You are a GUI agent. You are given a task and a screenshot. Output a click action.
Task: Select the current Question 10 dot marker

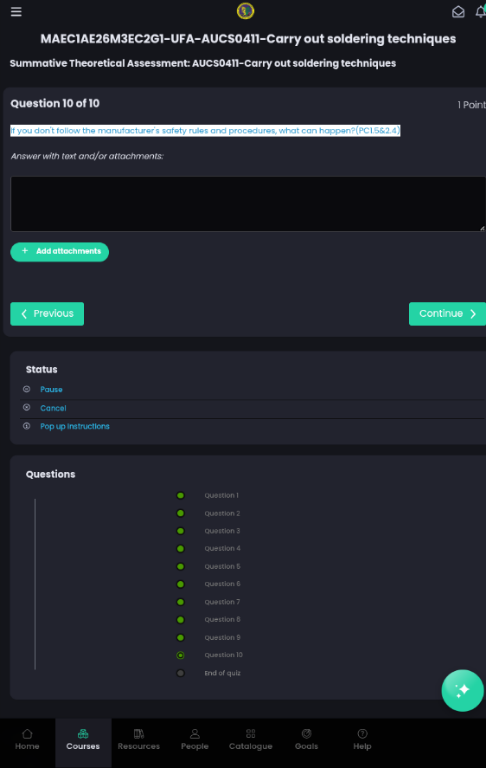click(180, 655)
